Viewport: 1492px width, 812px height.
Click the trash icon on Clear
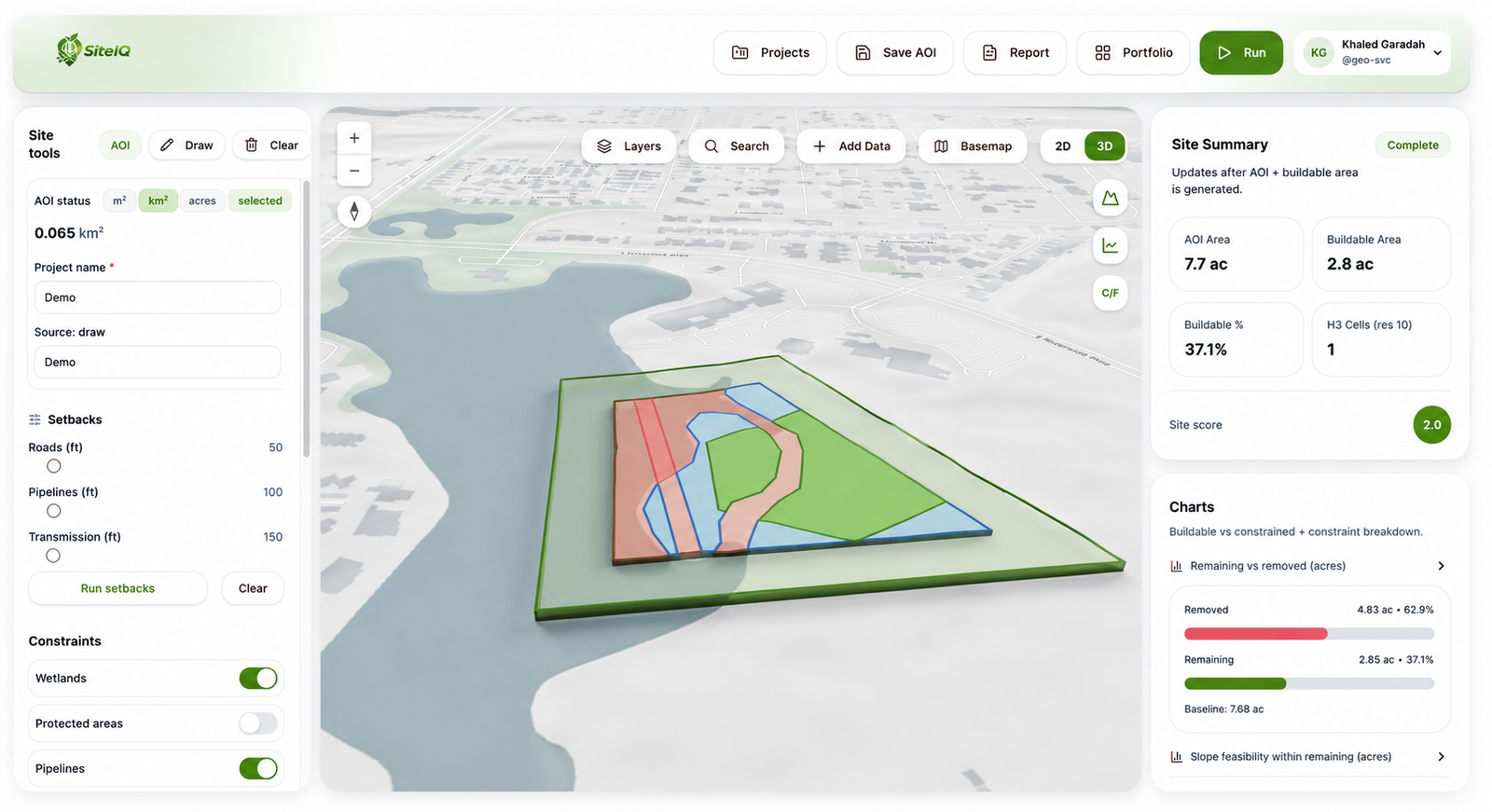(251, 145)
